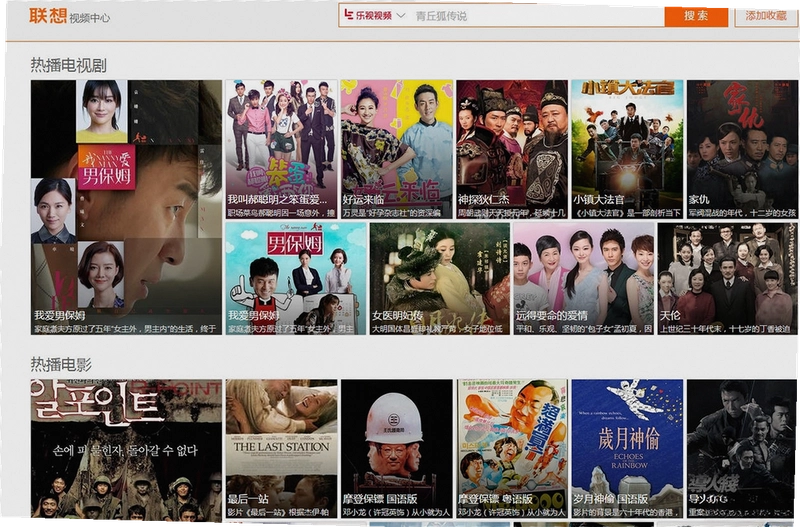
Task: Expand the video source dropdown arrow
Action: coord(401,15)
